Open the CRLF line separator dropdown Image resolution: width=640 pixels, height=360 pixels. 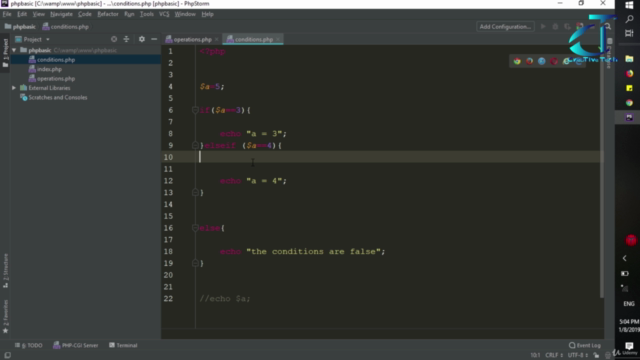tap(554, 355)
